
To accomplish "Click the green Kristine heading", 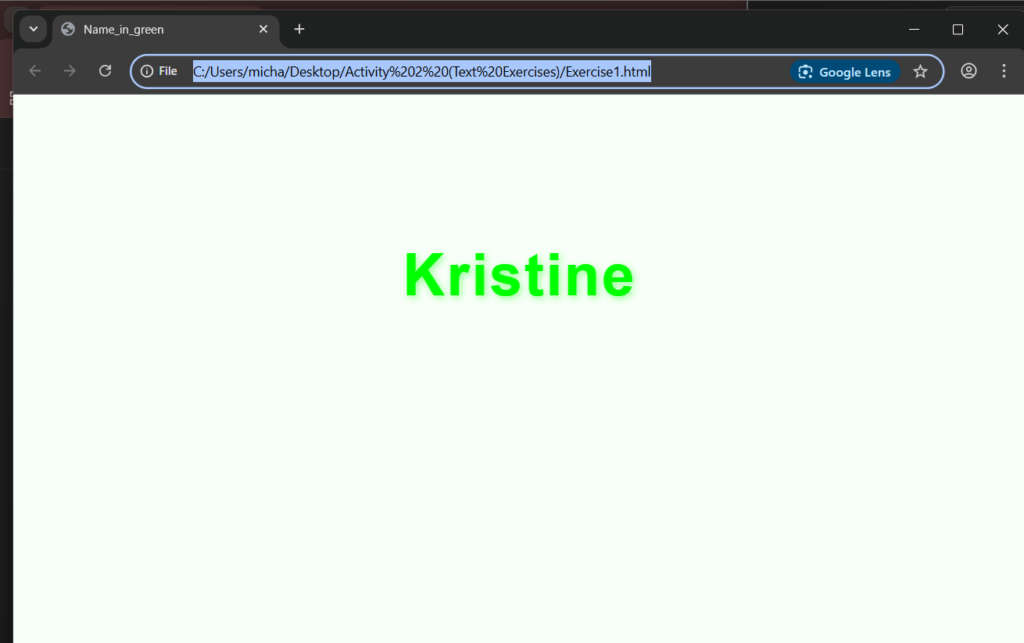I will (519, 275).
